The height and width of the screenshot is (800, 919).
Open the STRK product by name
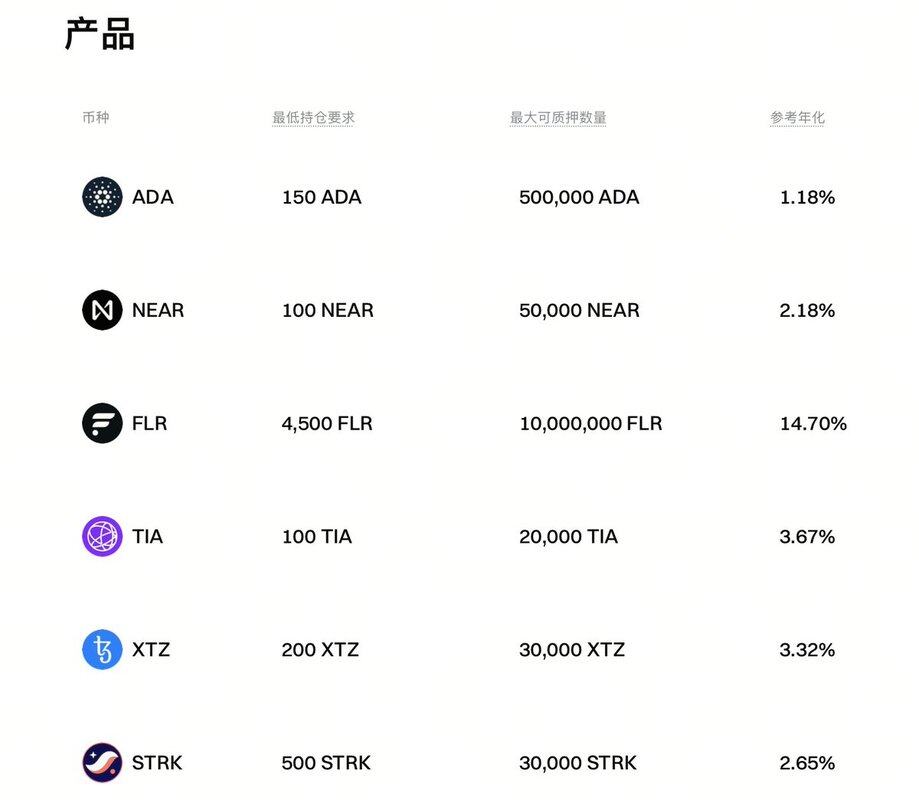pyautogui.click(x=157, y=763)
